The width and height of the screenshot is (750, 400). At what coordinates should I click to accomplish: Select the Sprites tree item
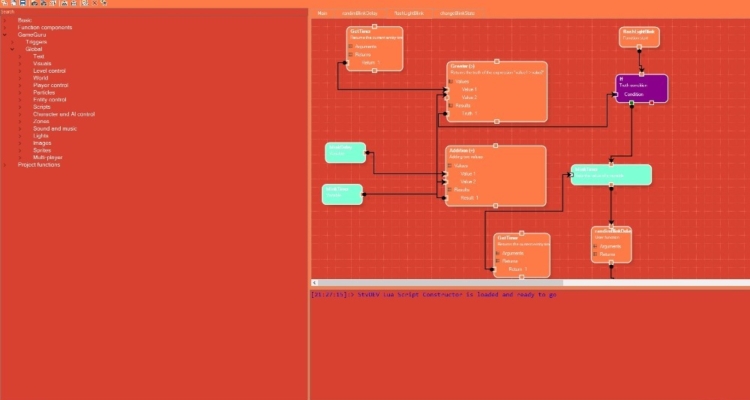point(42,150)
